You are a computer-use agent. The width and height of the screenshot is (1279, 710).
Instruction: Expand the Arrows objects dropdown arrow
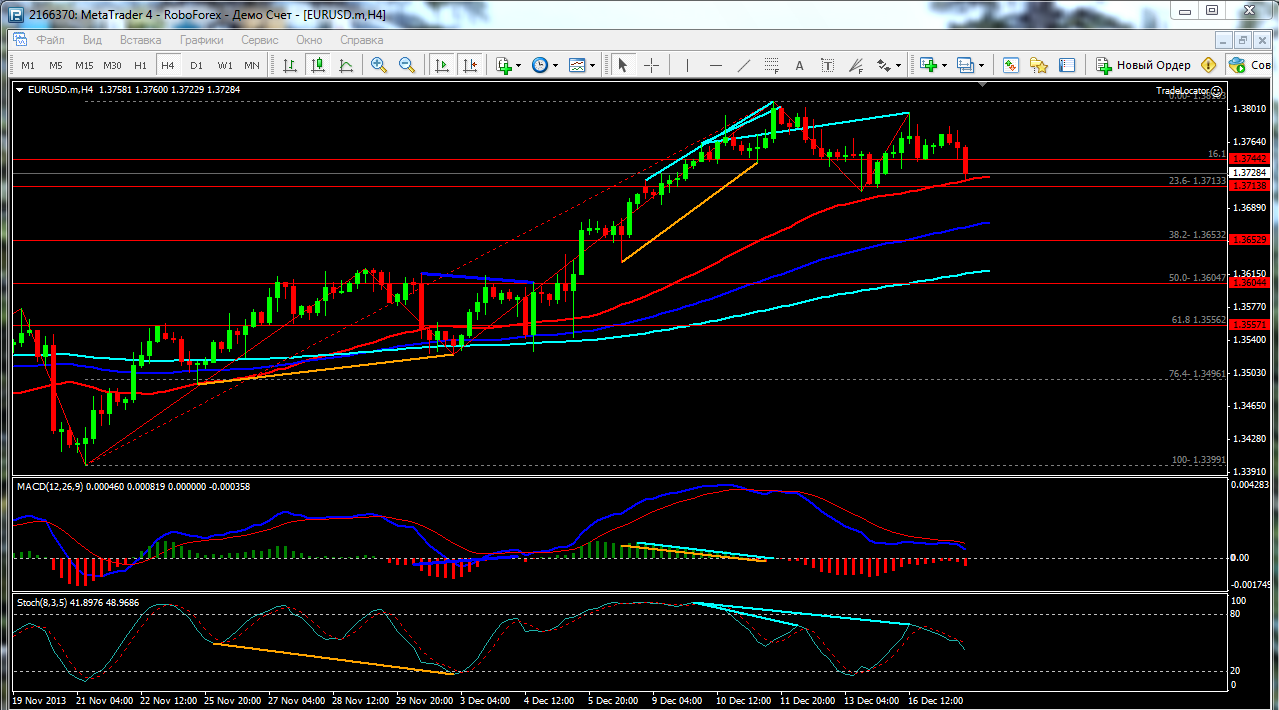coord(899,66)
